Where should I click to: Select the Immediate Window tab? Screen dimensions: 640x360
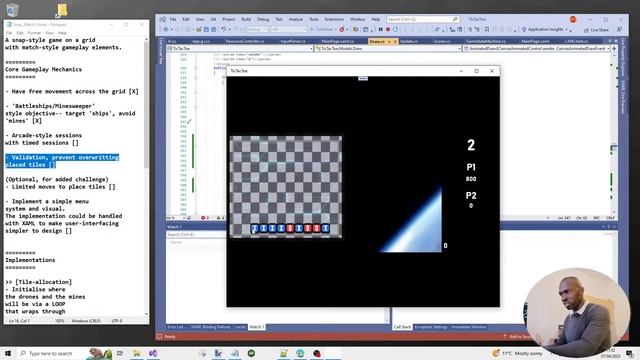[469, 327]
